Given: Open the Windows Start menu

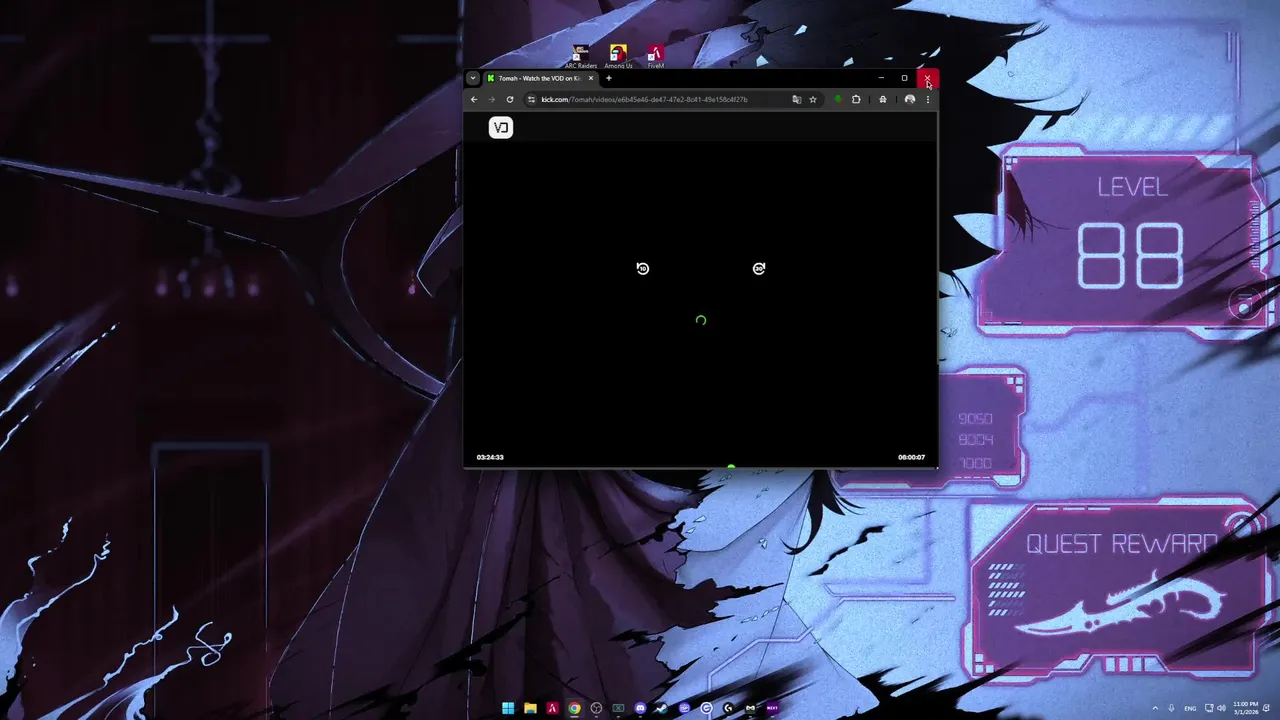Looking at the screenshot, I should tap(508, 708).
